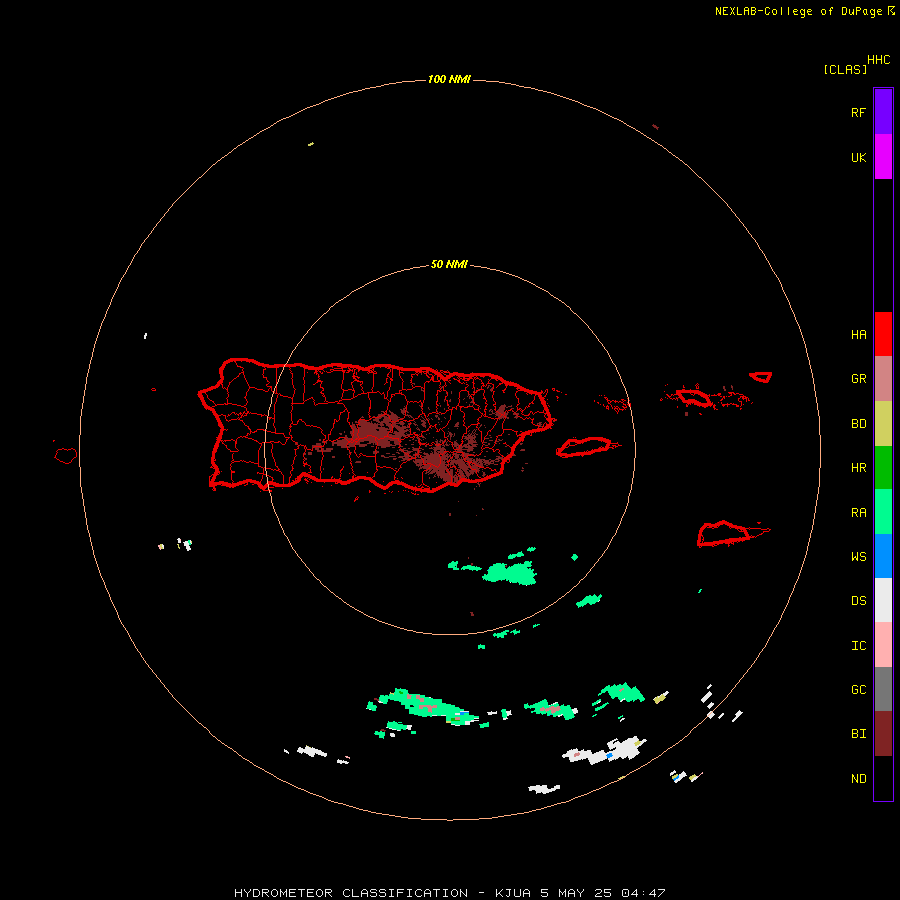The image size is (900, 900).
Task: Click the WS blue legend swatch
Action: tap(883, 556)
